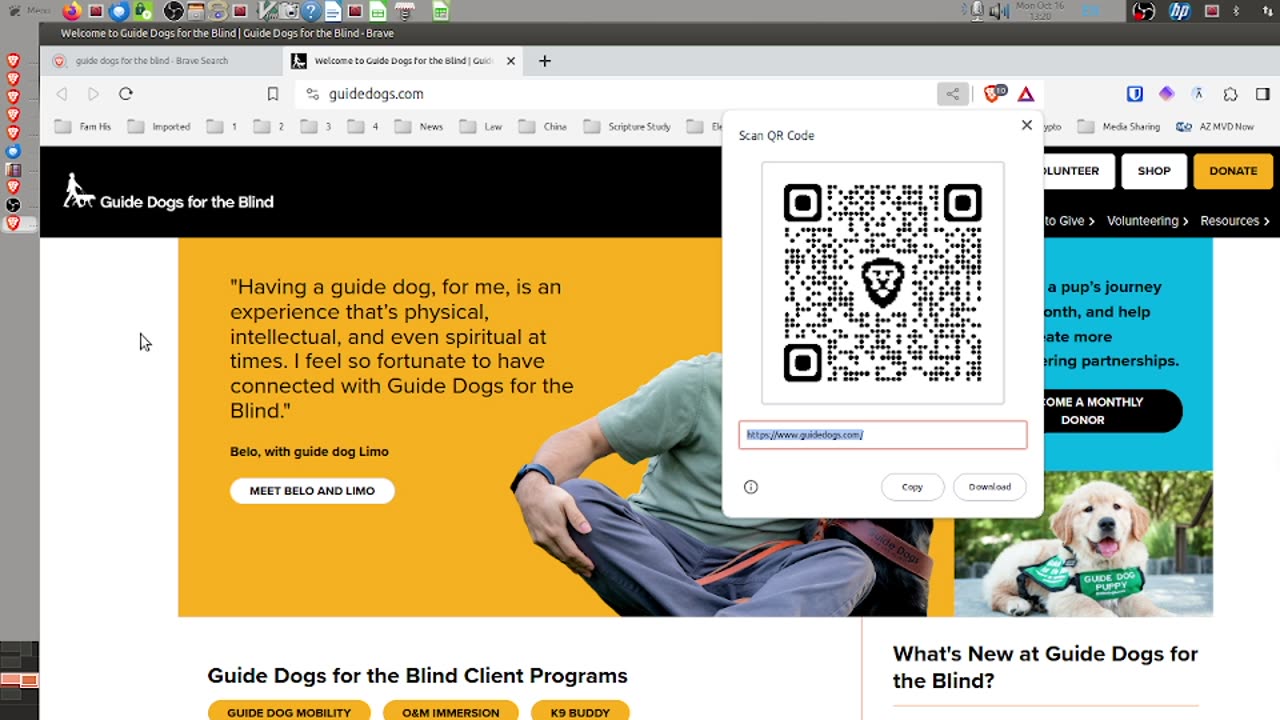Image resolution: width=1280 pixels, height=720 pixels.
Task: Open the Scripture Study bookmarks folder
Action: click(627, 127)
